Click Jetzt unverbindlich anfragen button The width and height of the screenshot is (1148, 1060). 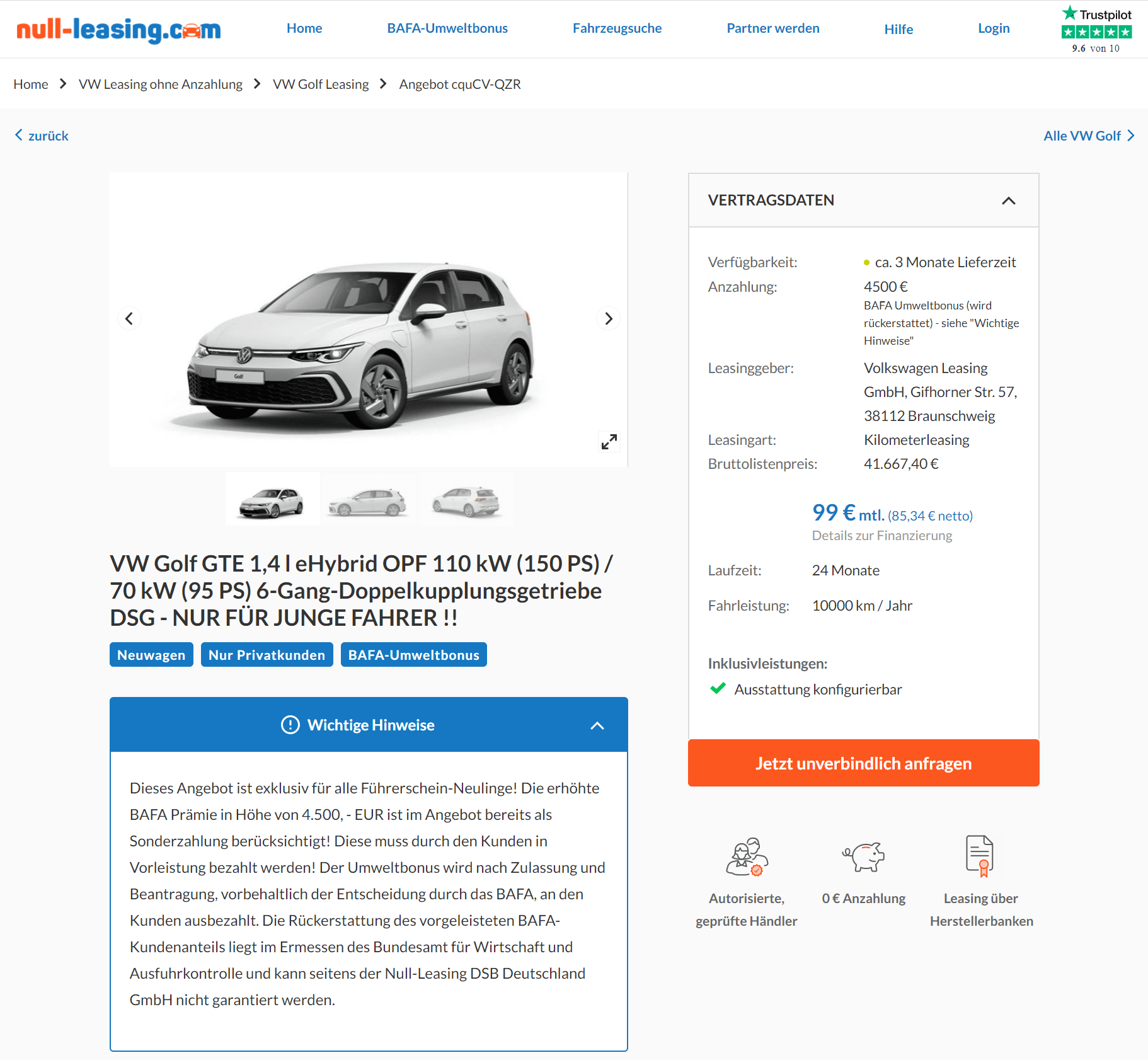pos(863,763)
